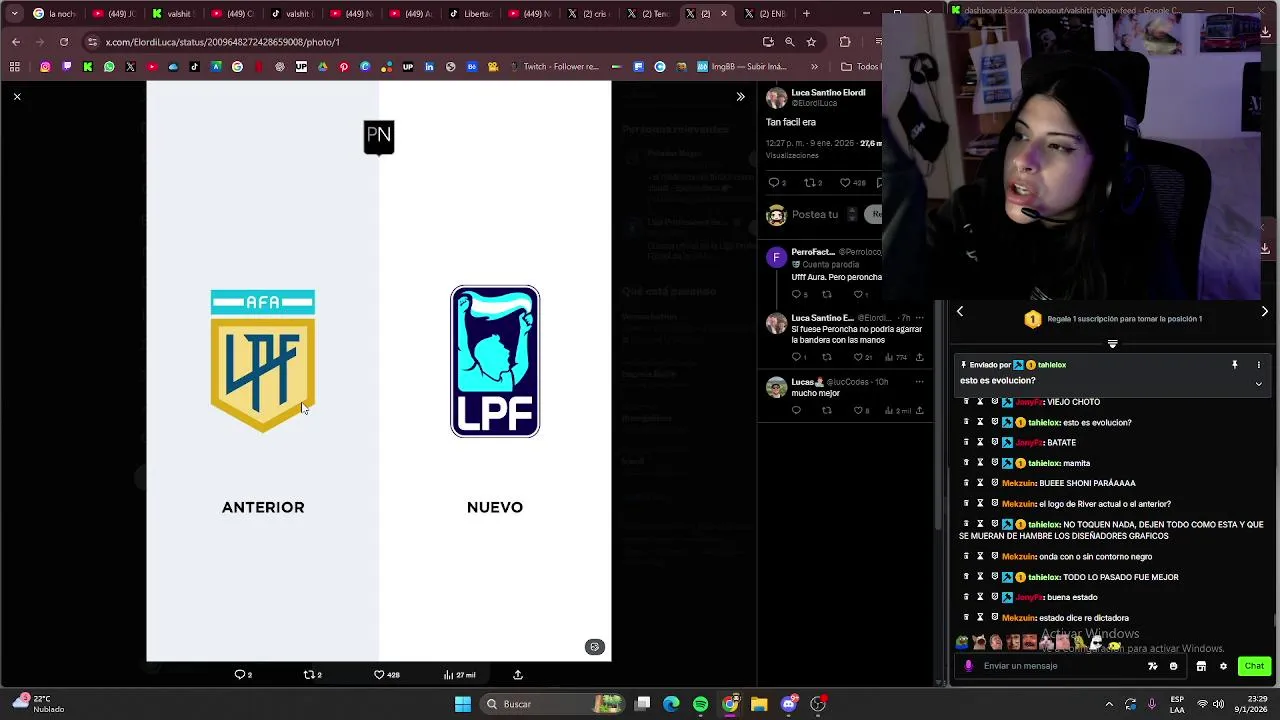Go to previous leaderboard item in Kick
This screenshot has height=720, width=1280.
(x=960, y=312)
